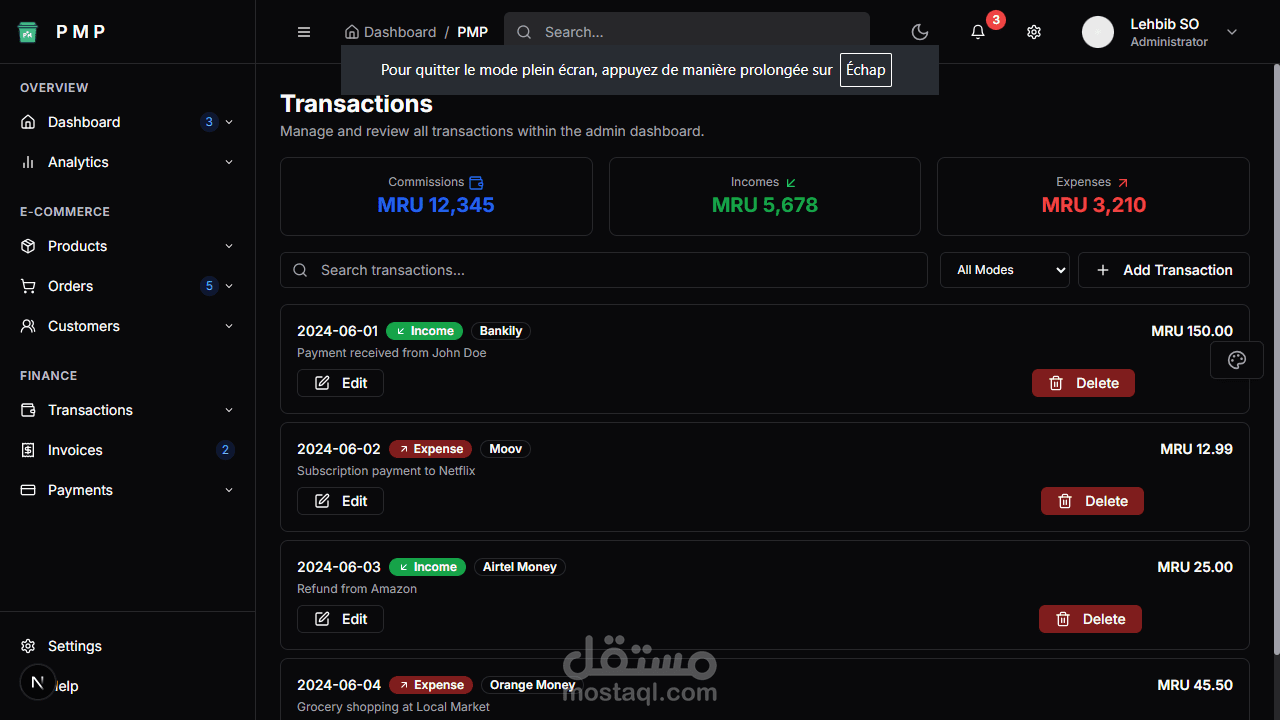Screen dimensions: 1280x720
Task: Click the Products box icon
Action: (x=28, y=246)
